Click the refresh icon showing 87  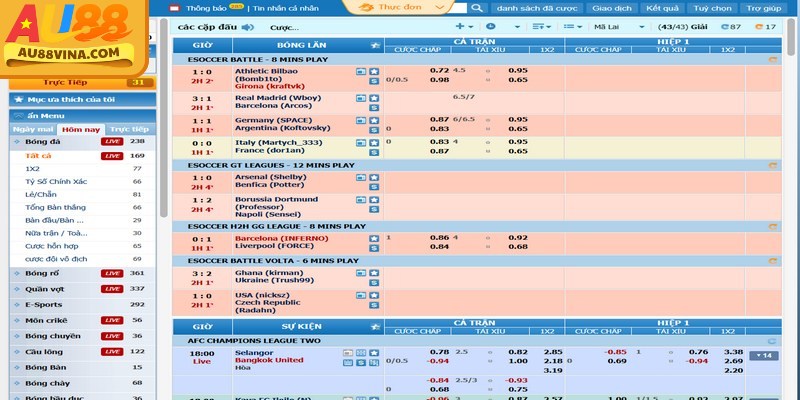coord(731,27)
